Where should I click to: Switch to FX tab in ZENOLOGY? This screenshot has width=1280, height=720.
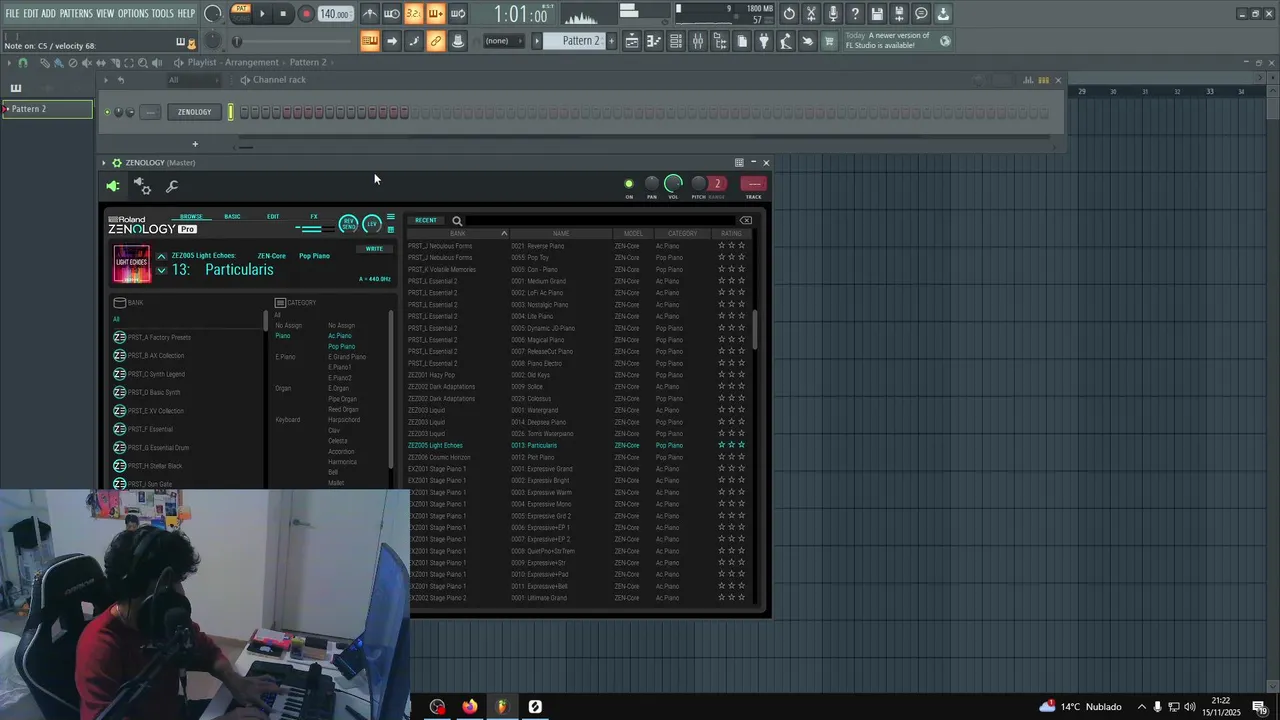click(314, 216)
